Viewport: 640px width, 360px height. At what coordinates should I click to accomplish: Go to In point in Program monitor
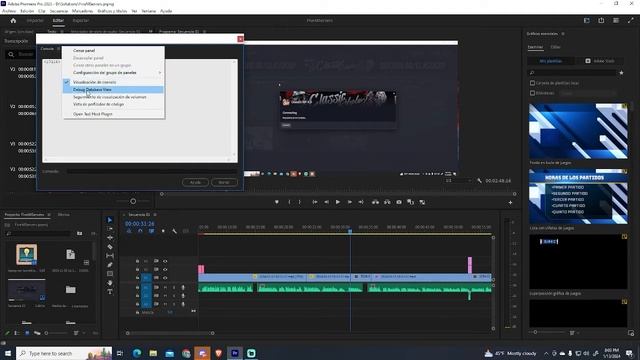tap(315, 202)
